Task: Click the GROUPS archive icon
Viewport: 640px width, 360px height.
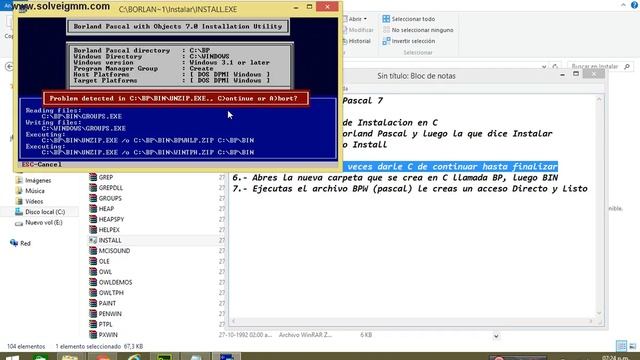Action: (93, 198)
